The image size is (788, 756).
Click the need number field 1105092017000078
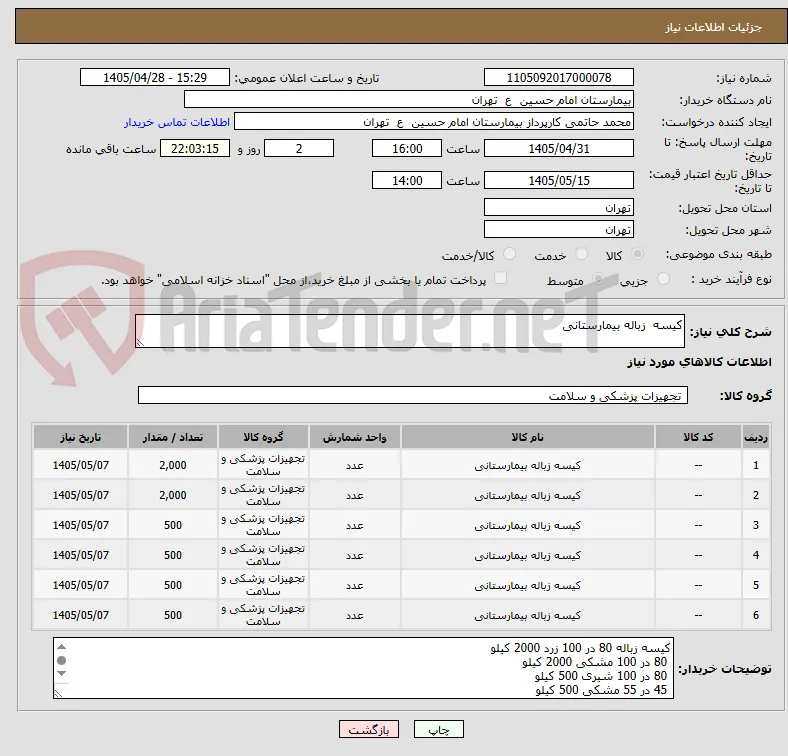point(558,78)
